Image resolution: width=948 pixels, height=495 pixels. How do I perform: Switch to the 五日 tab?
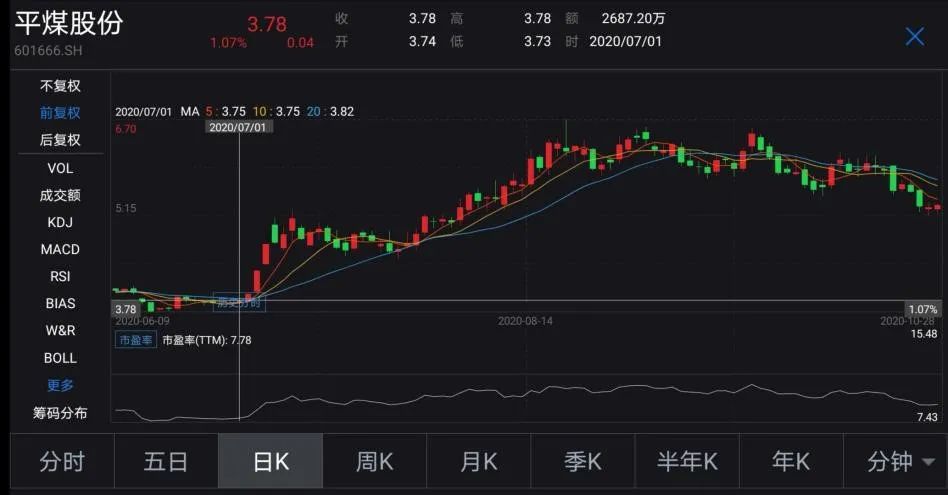coord(166,461)
